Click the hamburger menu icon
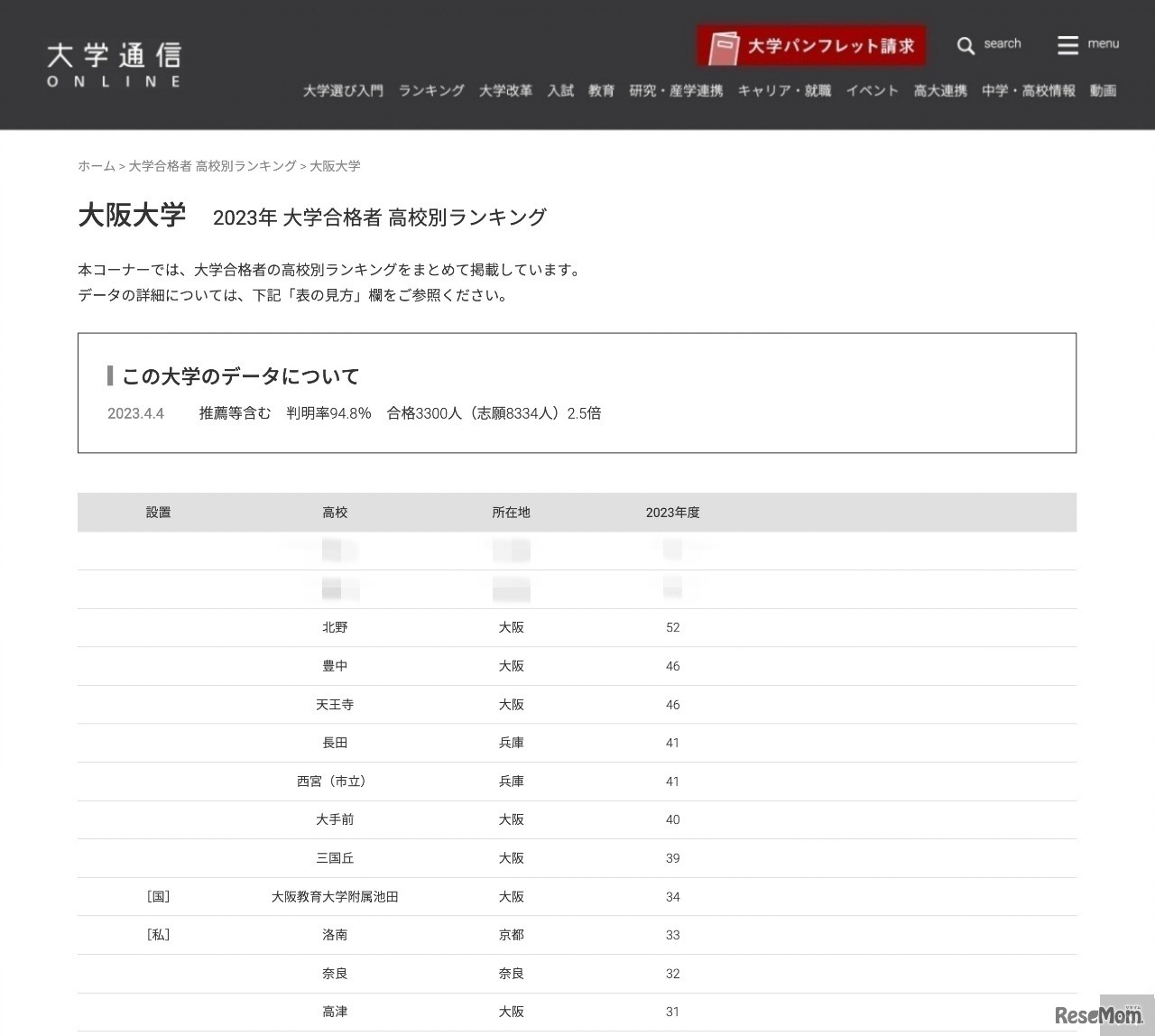The width and height of the screenshot is (1155, 1036). pos(1066,44)
